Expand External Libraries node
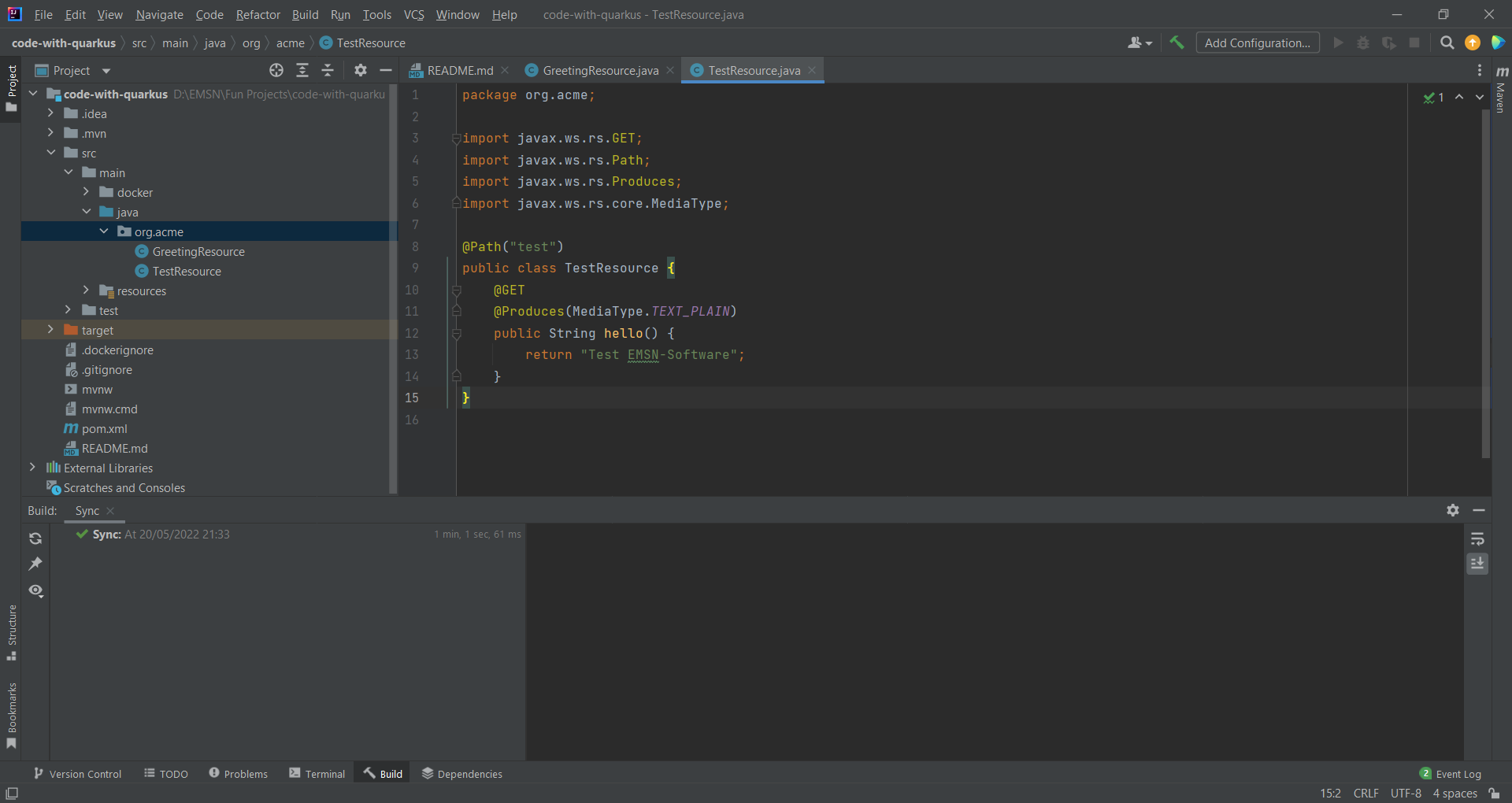 point(33,468)
